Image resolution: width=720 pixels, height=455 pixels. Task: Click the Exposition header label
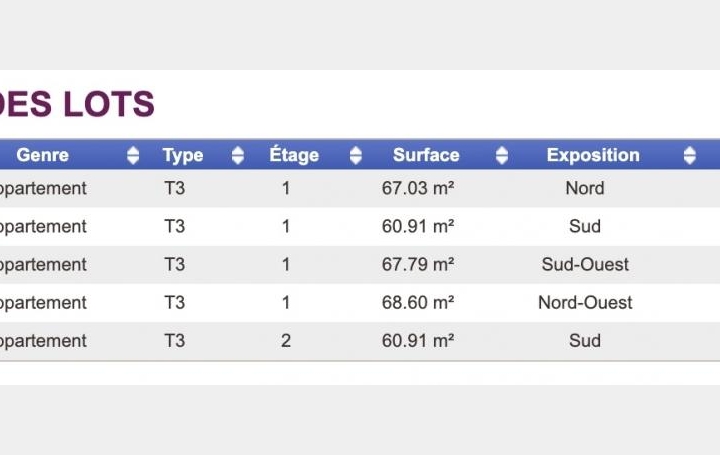click(593, 156)
